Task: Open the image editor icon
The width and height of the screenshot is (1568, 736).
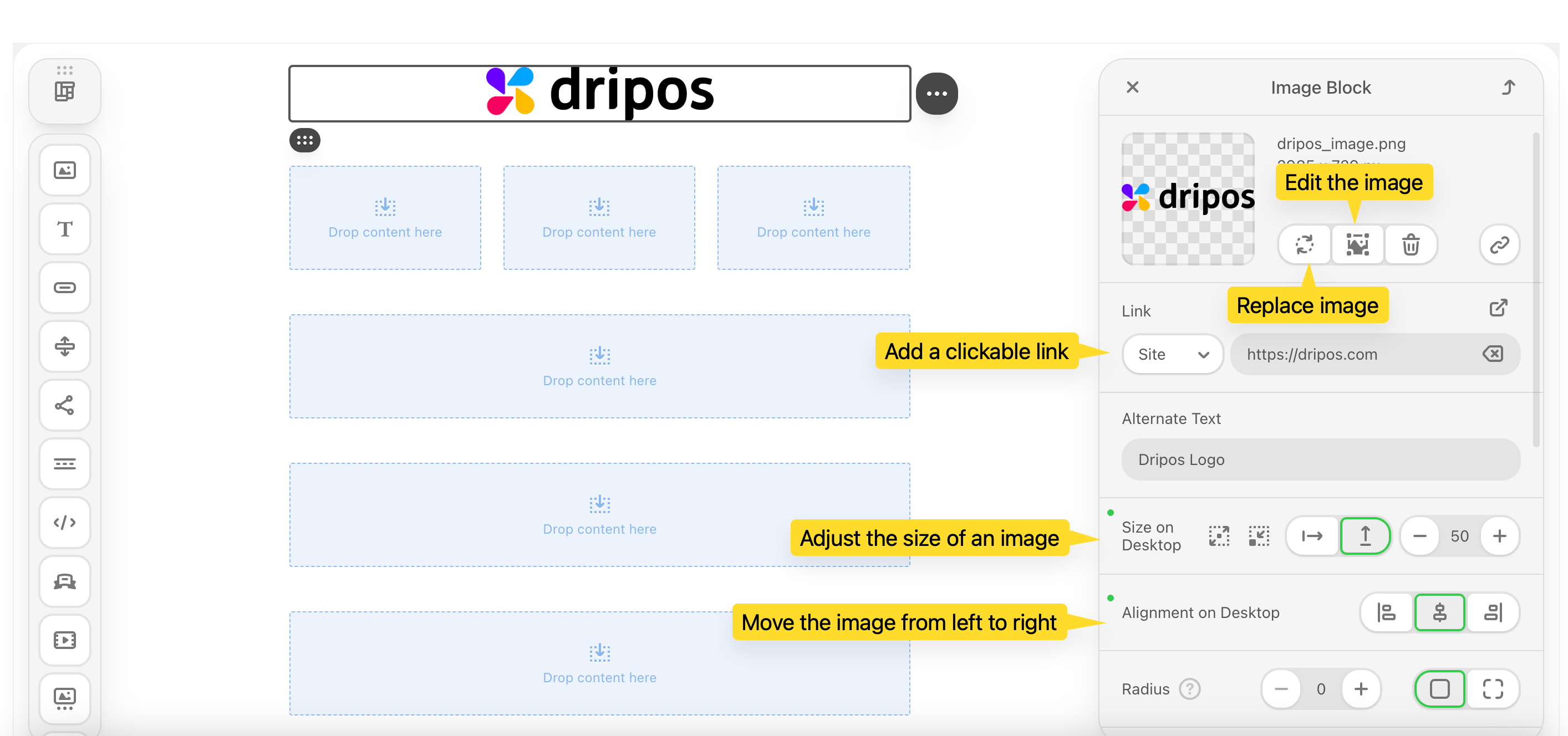Action: point(1357,244)
